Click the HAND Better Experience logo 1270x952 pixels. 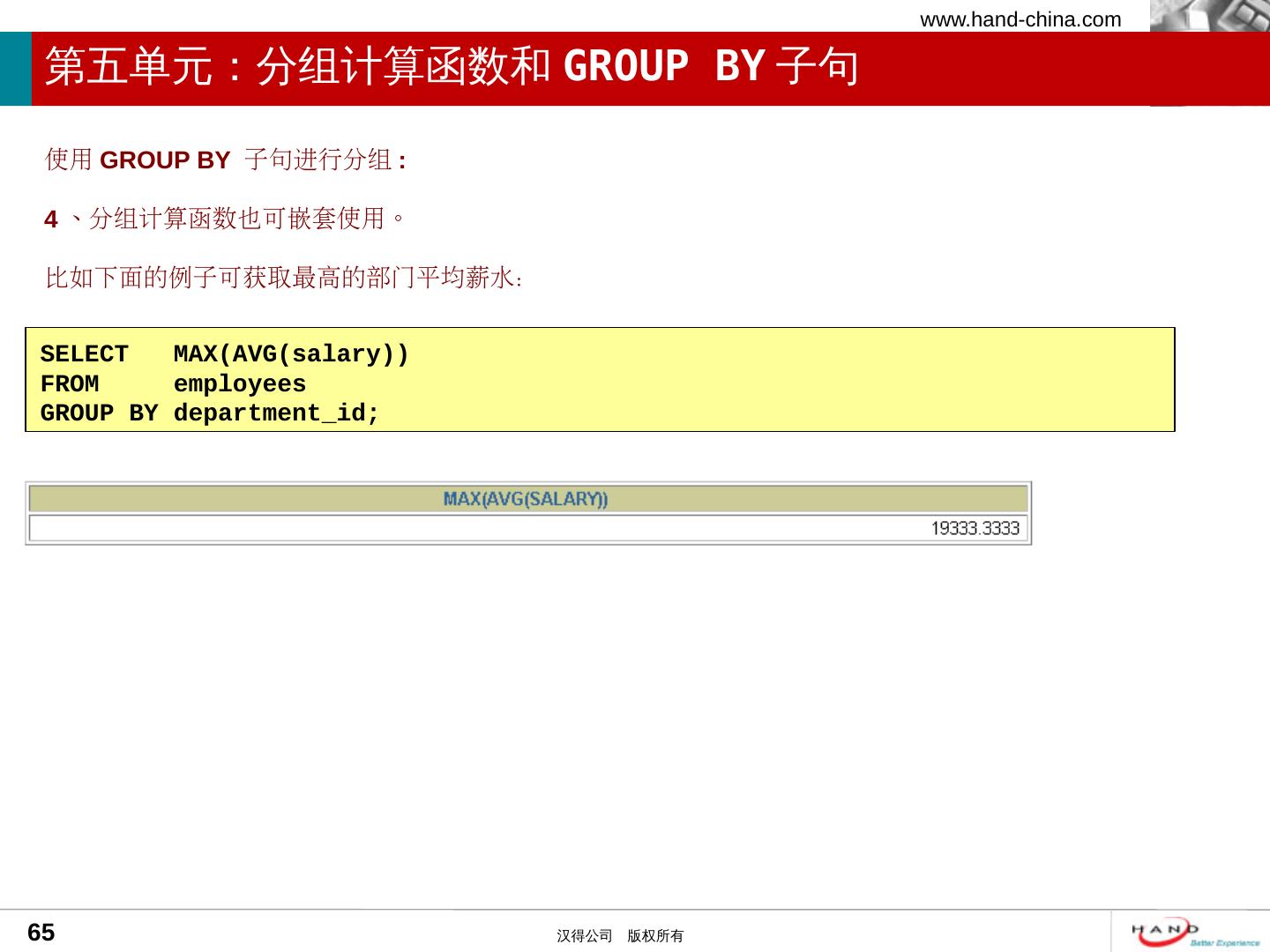pos(1195,932)
